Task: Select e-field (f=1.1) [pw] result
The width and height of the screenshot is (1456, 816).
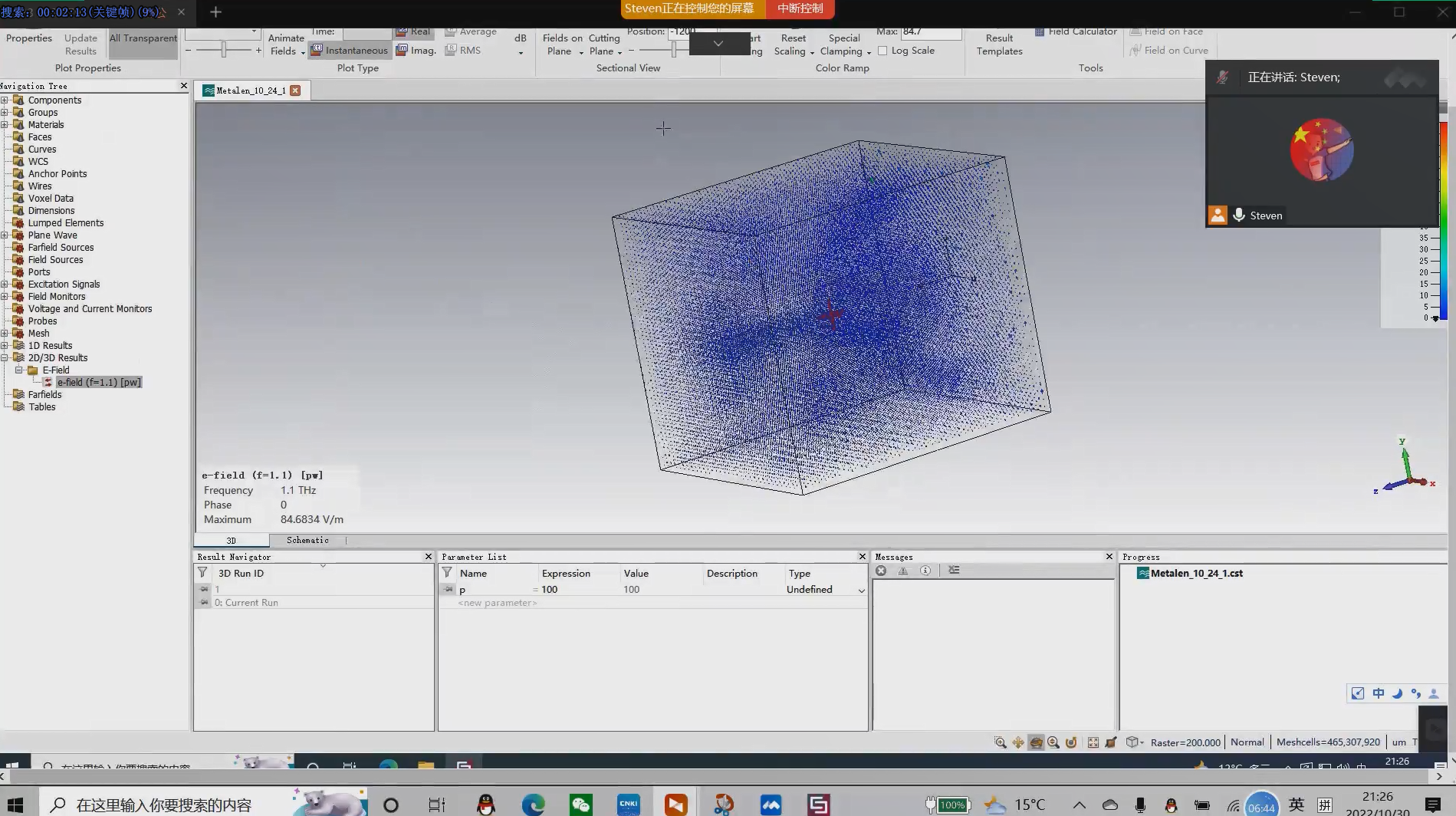Action: (99, 383)
